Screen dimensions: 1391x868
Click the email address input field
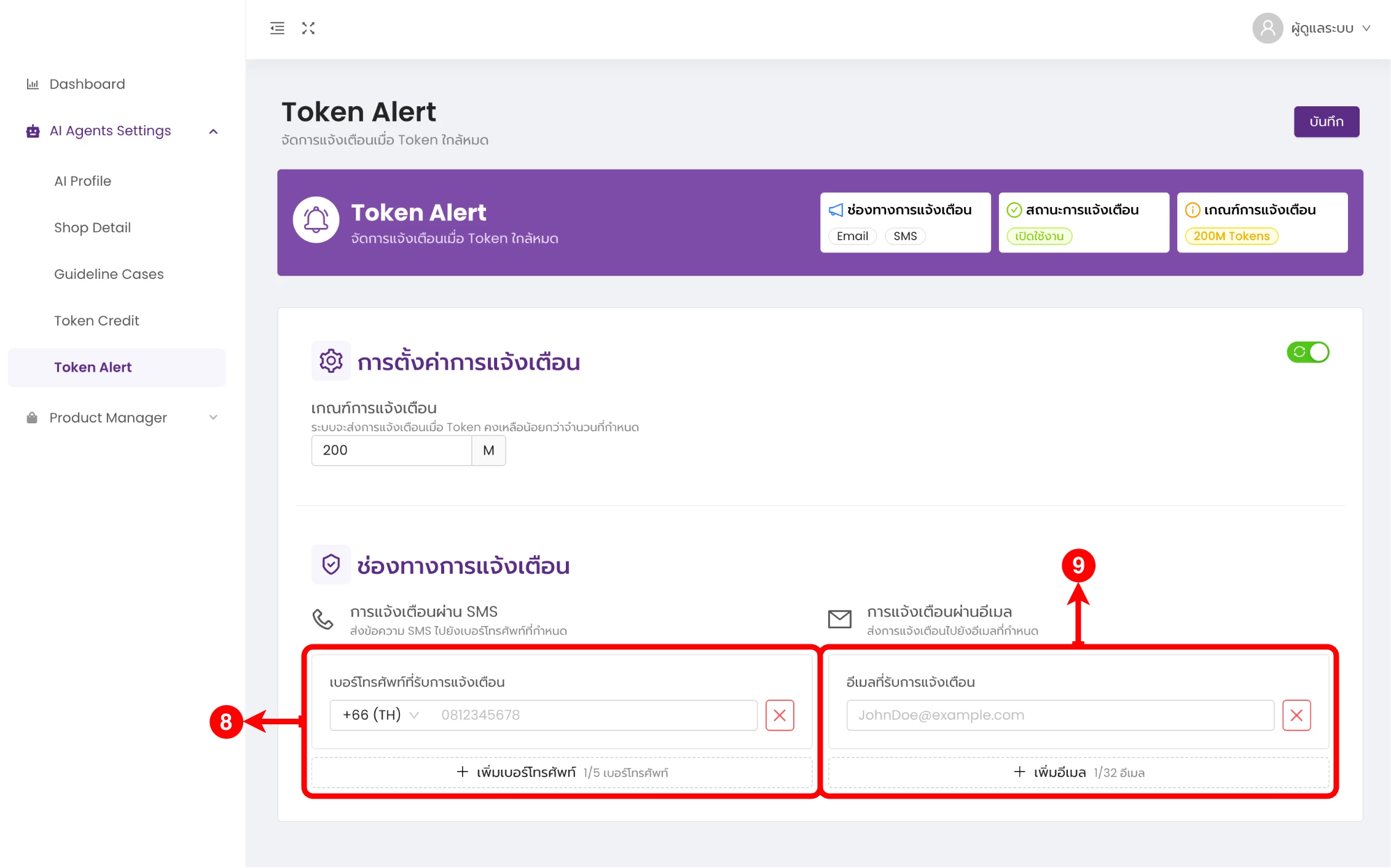pyautogui.click(x=1060, y=715)
